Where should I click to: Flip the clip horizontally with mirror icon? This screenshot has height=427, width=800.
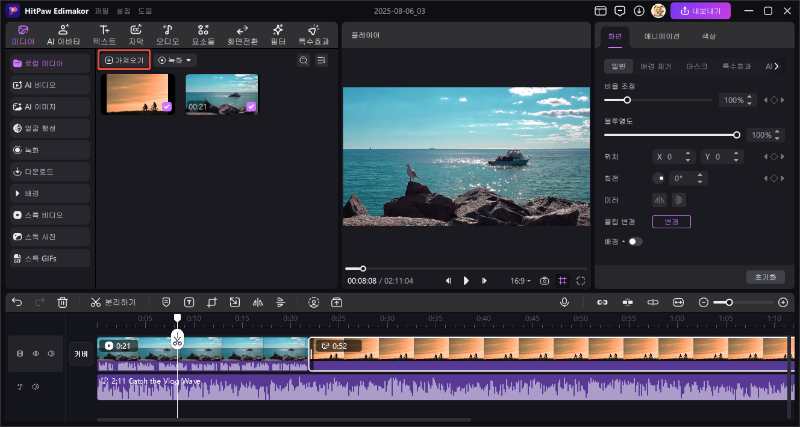[x=660, y=199]
